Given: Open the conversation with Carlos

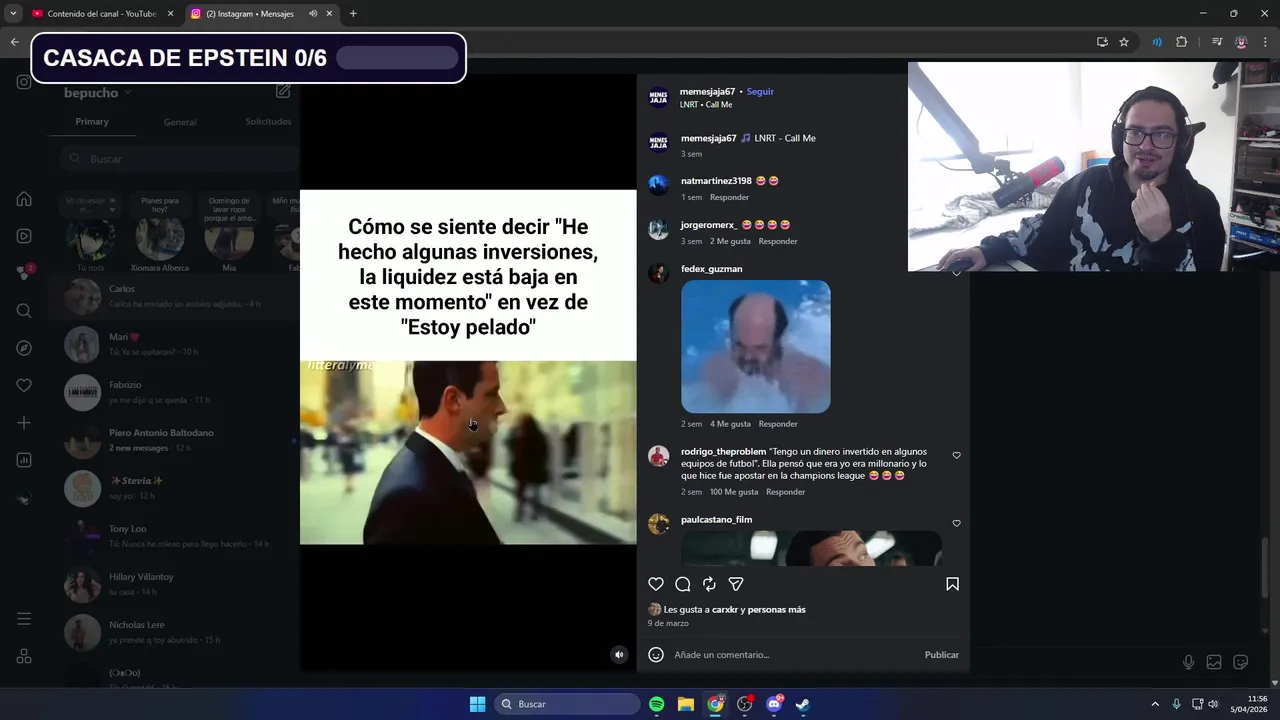Looking at the screenshot, I should pyautogui.click(x=175, y=296).
